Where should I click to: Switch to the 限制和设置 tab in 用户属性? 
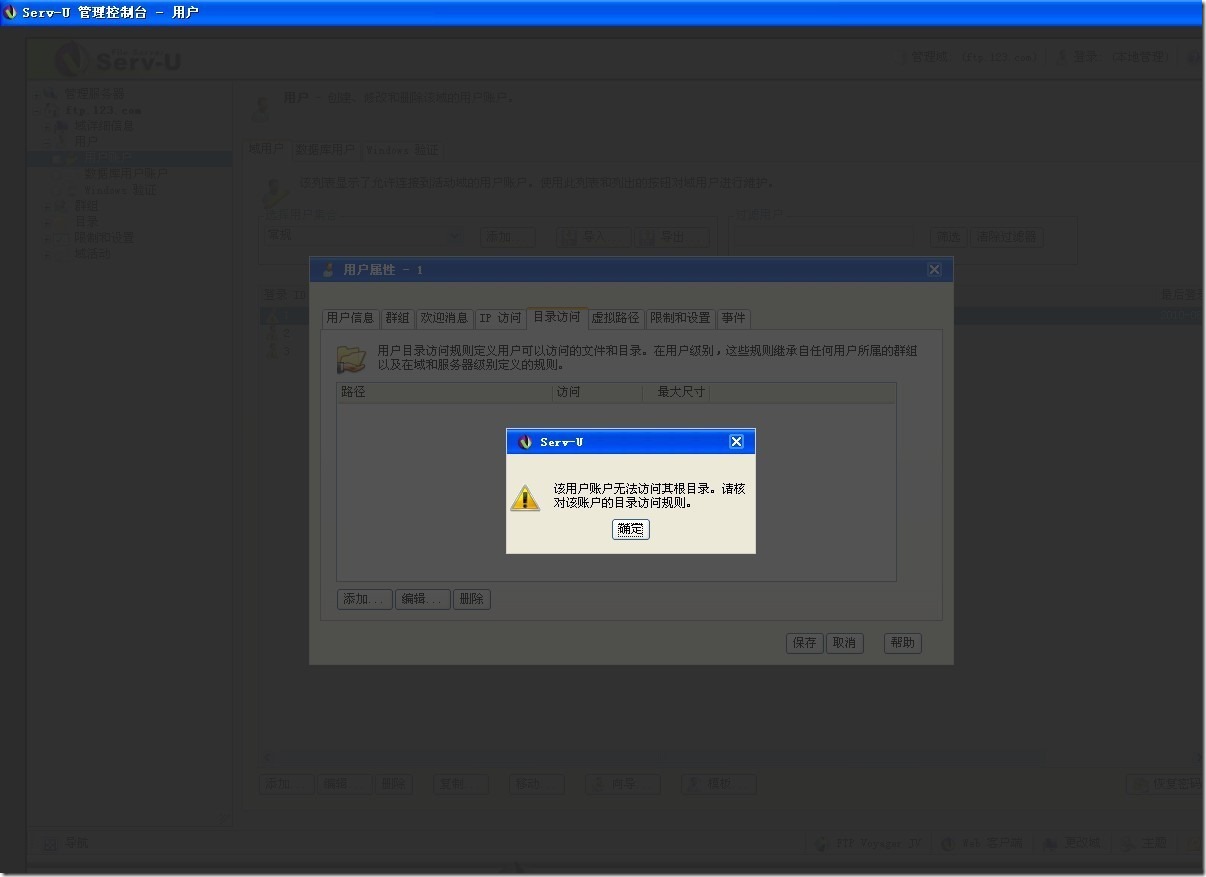[x=680, y=318]
